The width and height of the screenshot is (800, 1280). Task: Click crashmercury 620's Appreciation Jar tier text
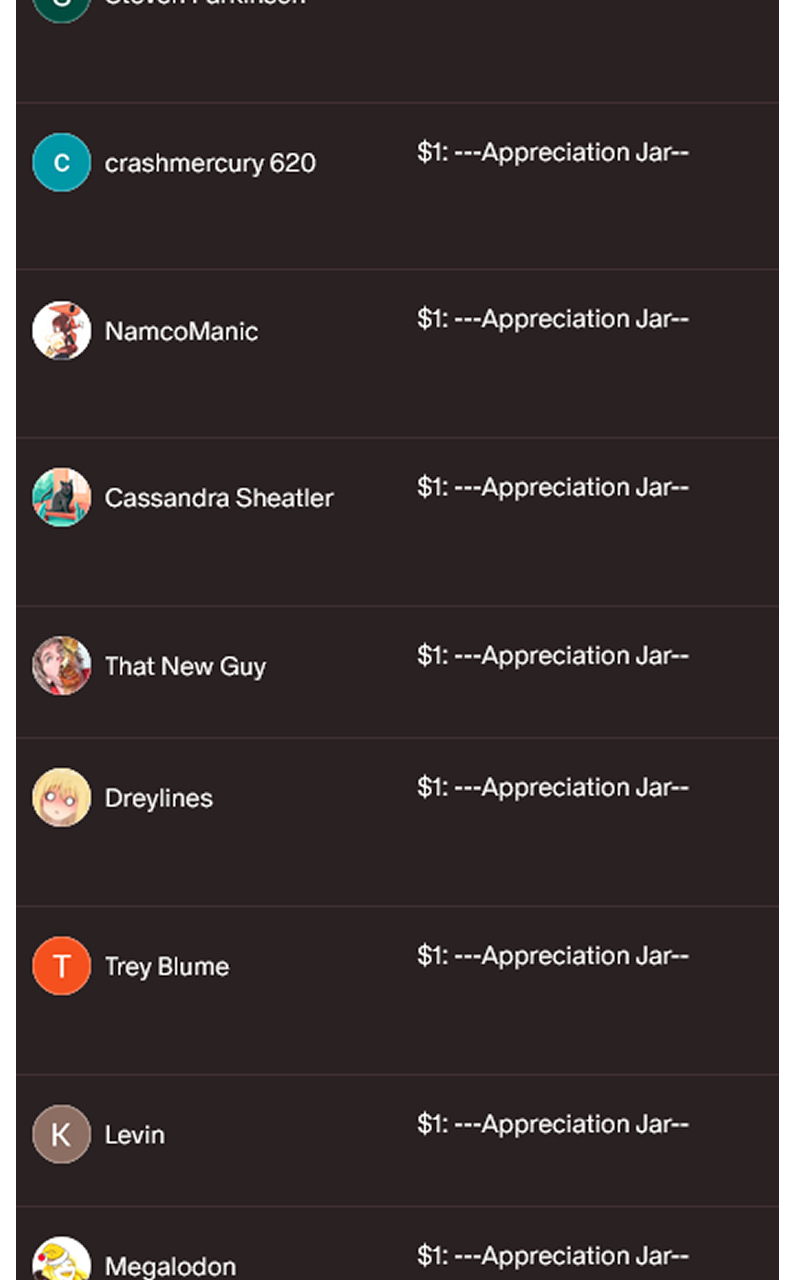pyautogui.click(x=553, y=153)
